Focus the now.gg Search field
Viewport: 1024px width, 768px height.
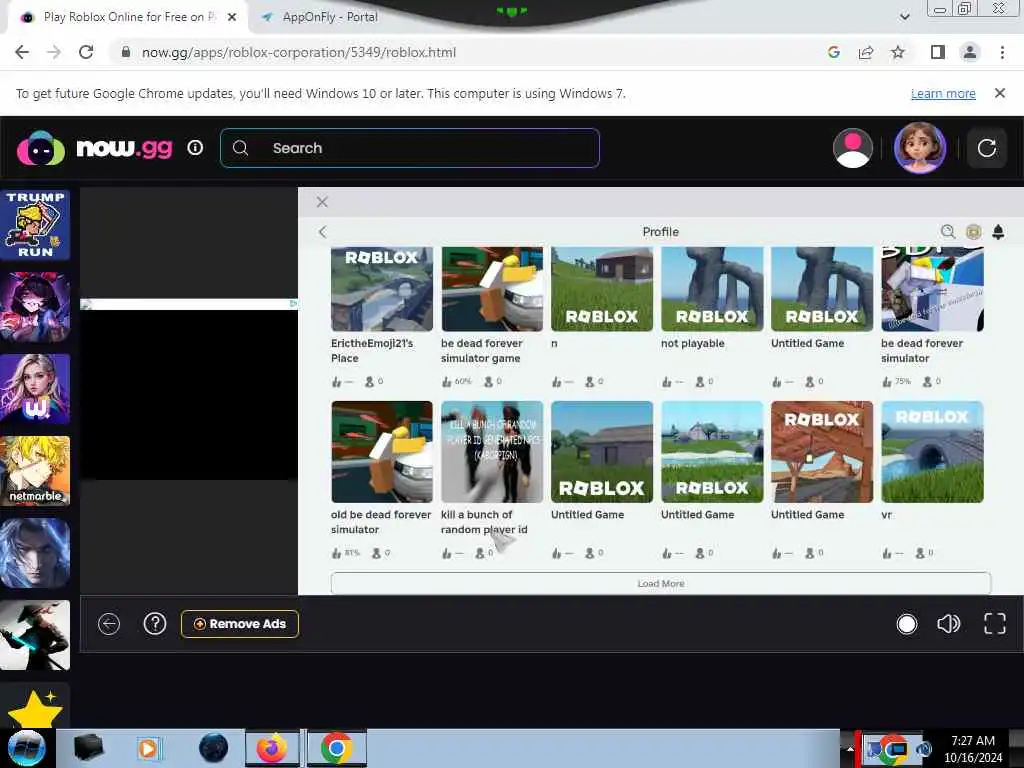coord(410,148)
